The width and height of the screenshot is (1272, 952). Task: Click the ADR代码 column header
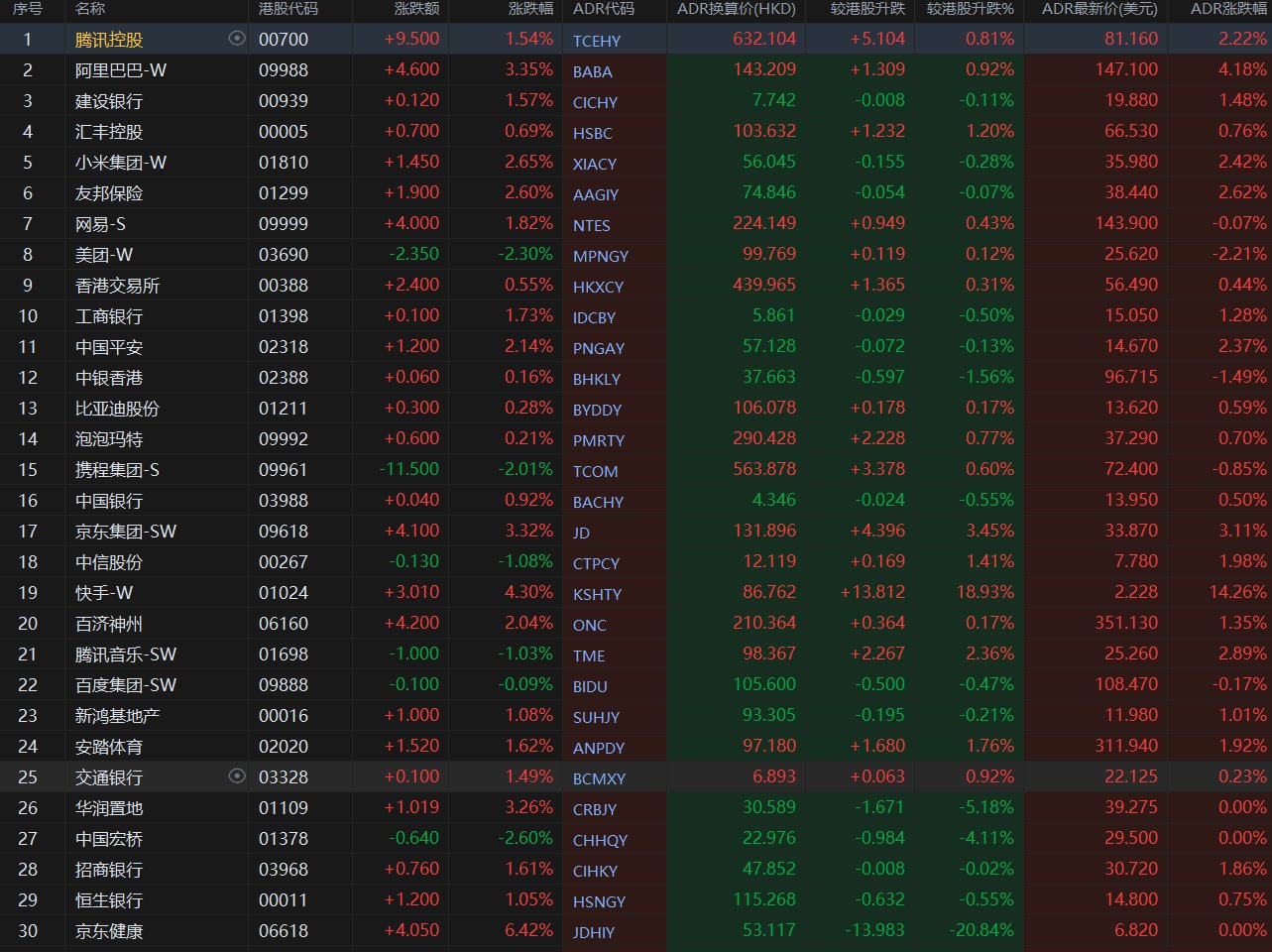604,9
